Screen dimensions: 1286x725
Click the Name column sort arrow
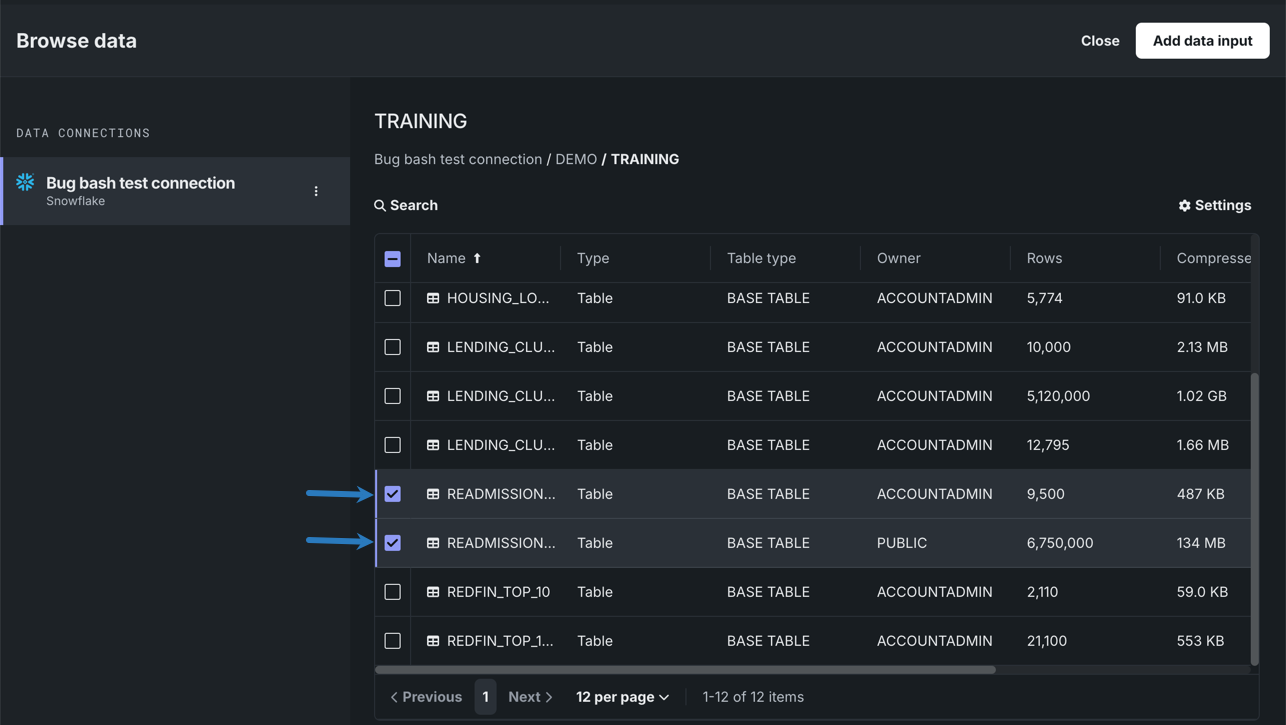477,258
